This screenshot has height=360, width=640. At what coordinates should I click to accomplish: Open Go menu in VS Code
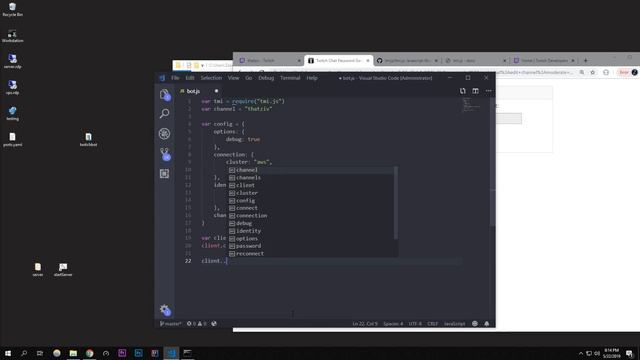249,78
